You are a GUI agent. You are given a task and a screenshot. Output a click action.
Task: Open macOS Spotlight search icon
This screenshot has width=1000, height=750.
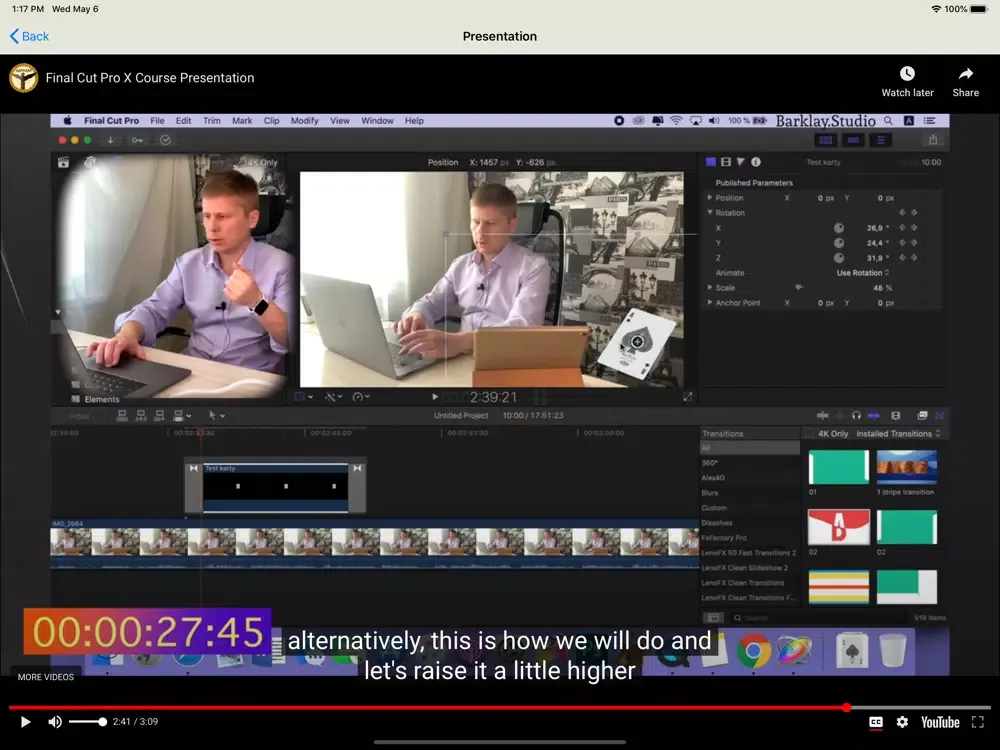(888, 121)
